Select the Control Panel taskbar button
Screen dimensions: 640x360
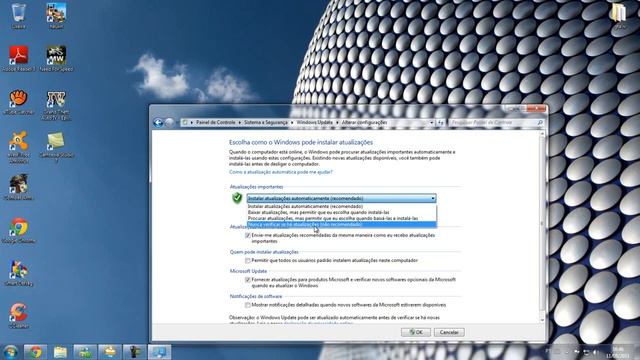coord(160,352)
